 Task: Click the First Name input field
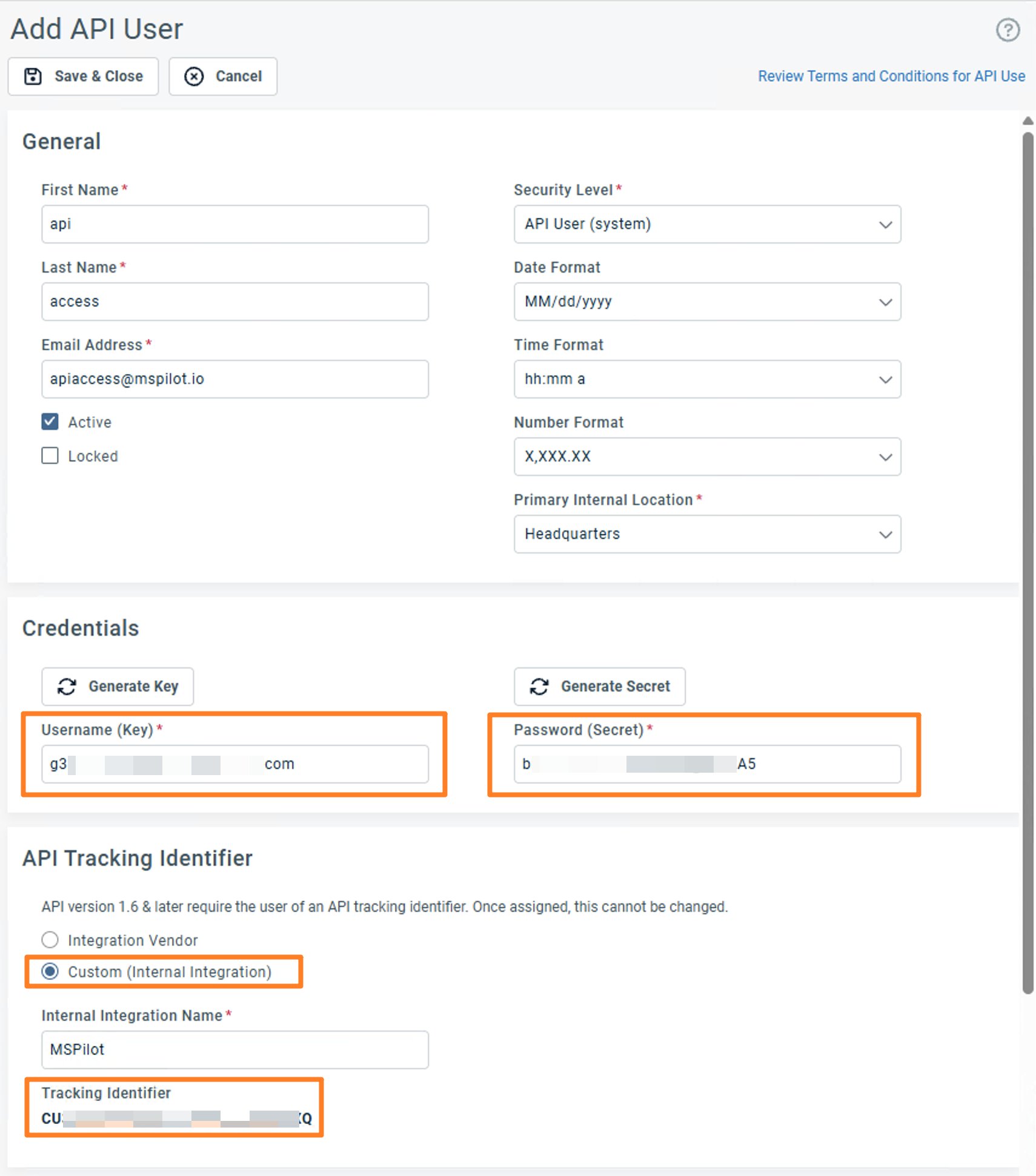pyautogui.click(x=235, y=224)
